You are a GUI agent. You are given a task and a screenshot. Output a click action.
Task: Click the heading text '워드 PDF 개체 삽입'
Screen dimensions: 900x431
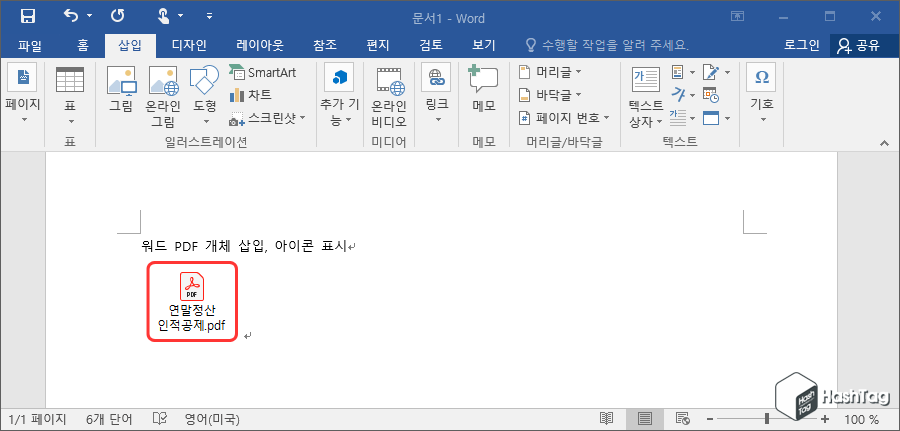tap(203, 247)
